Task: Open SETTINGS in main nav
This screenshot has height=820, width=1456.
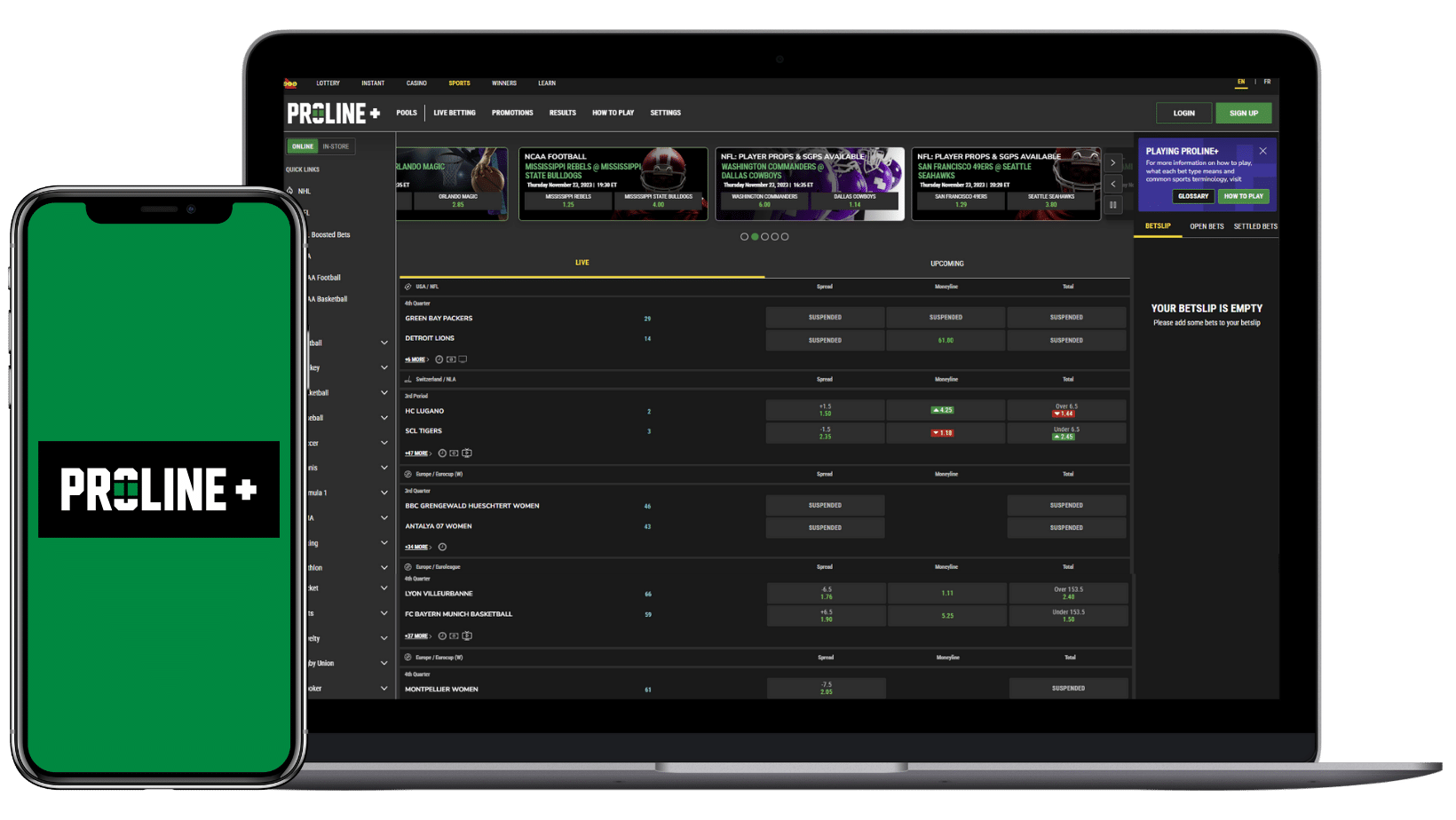Action: [665, 113]
